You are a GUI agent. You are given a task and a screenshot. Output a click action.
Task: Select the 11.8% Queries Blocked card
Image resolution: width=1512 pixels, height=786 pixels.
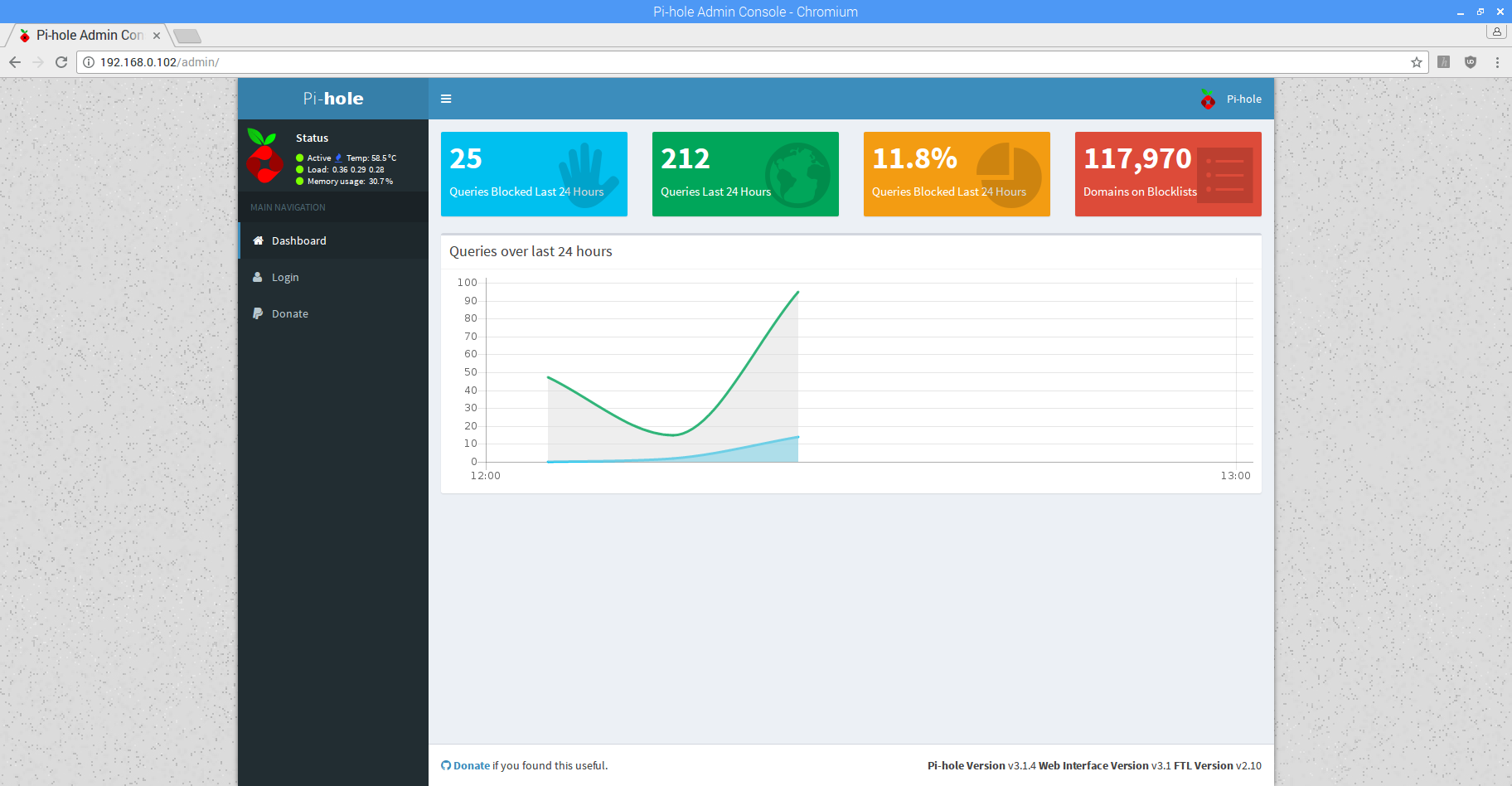point(957,174)
